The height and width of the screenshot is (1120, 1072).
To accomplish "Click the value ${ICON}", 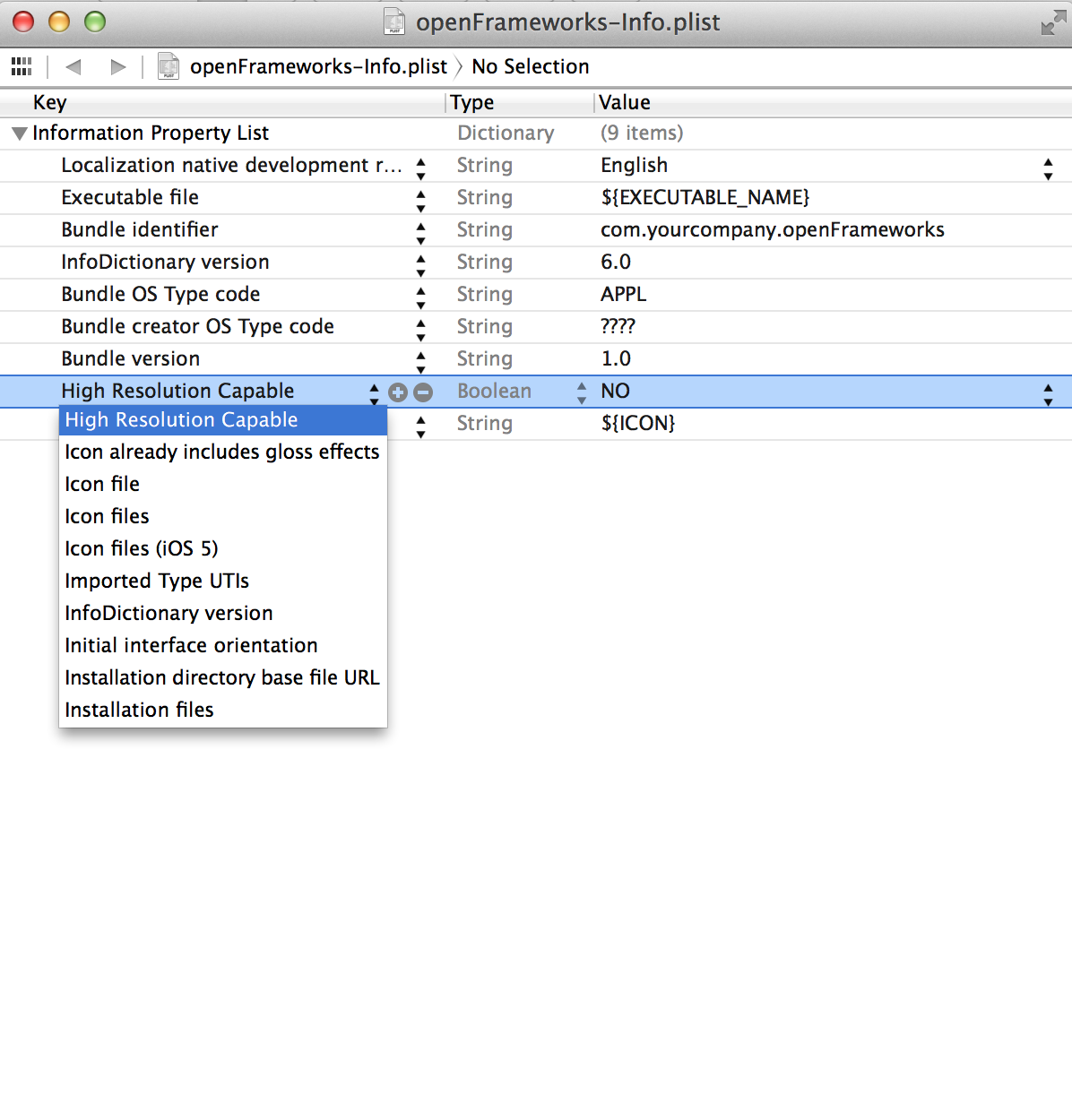I will pyautogui.click(x=638, y=423).
